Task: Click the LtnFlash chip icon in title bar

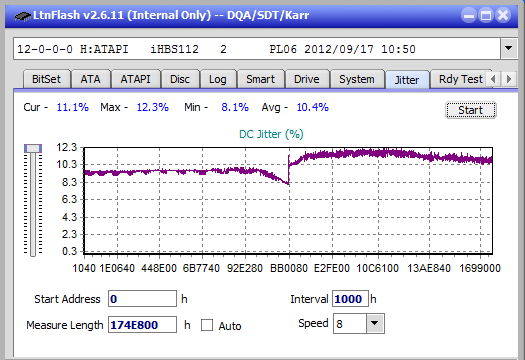Action: pyautogui.click(x=23, y=16)
